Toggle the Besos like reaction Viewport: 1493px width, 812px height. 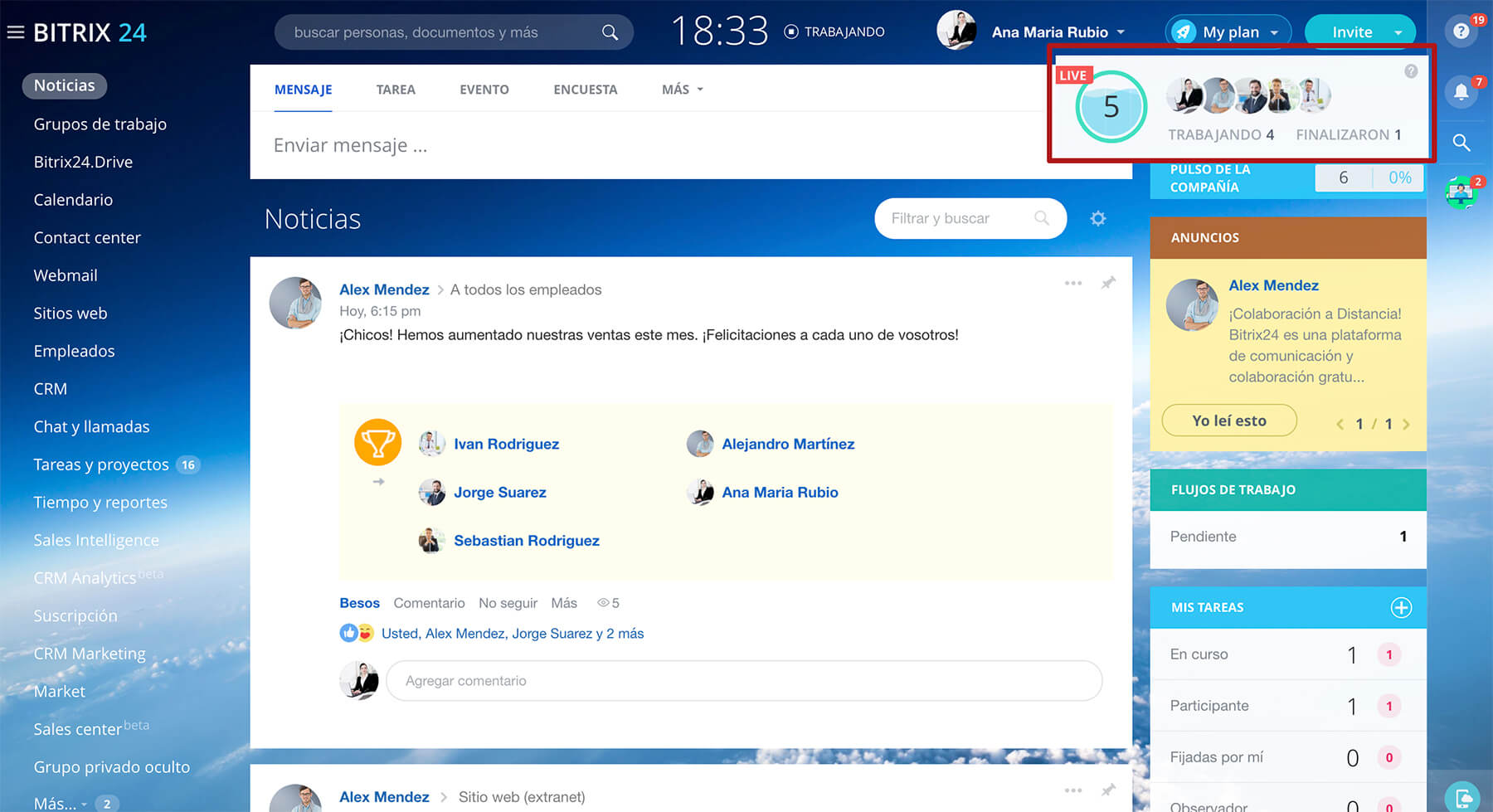coord(359,603)
